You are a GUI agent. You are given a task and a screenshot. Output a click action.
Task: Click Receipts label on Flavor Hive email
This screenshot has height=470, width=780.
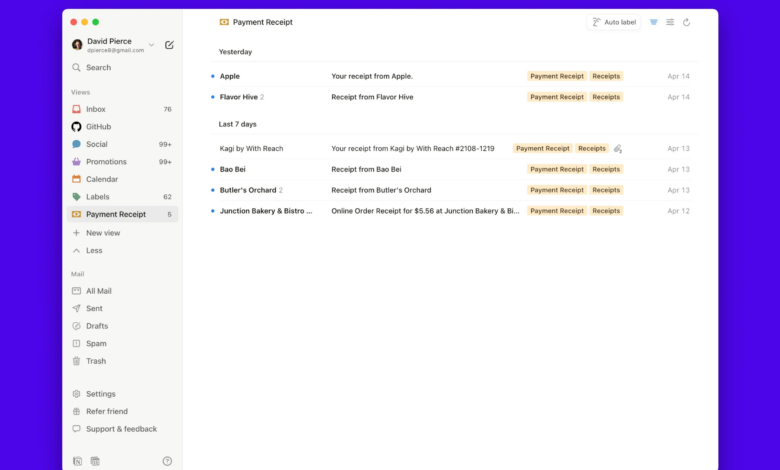(606, 97)
